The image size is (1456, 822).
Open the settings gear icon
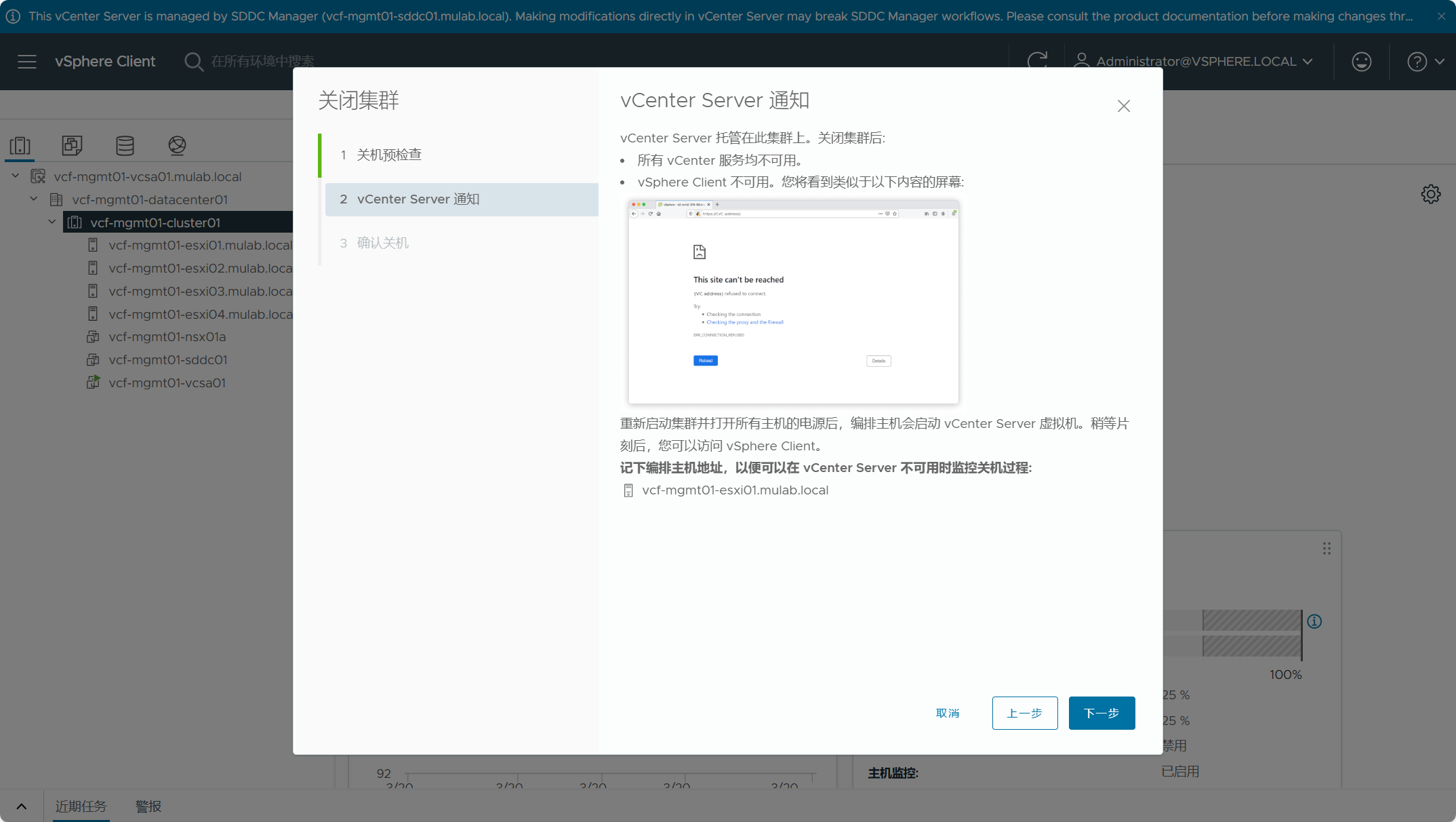point(1430,194)
